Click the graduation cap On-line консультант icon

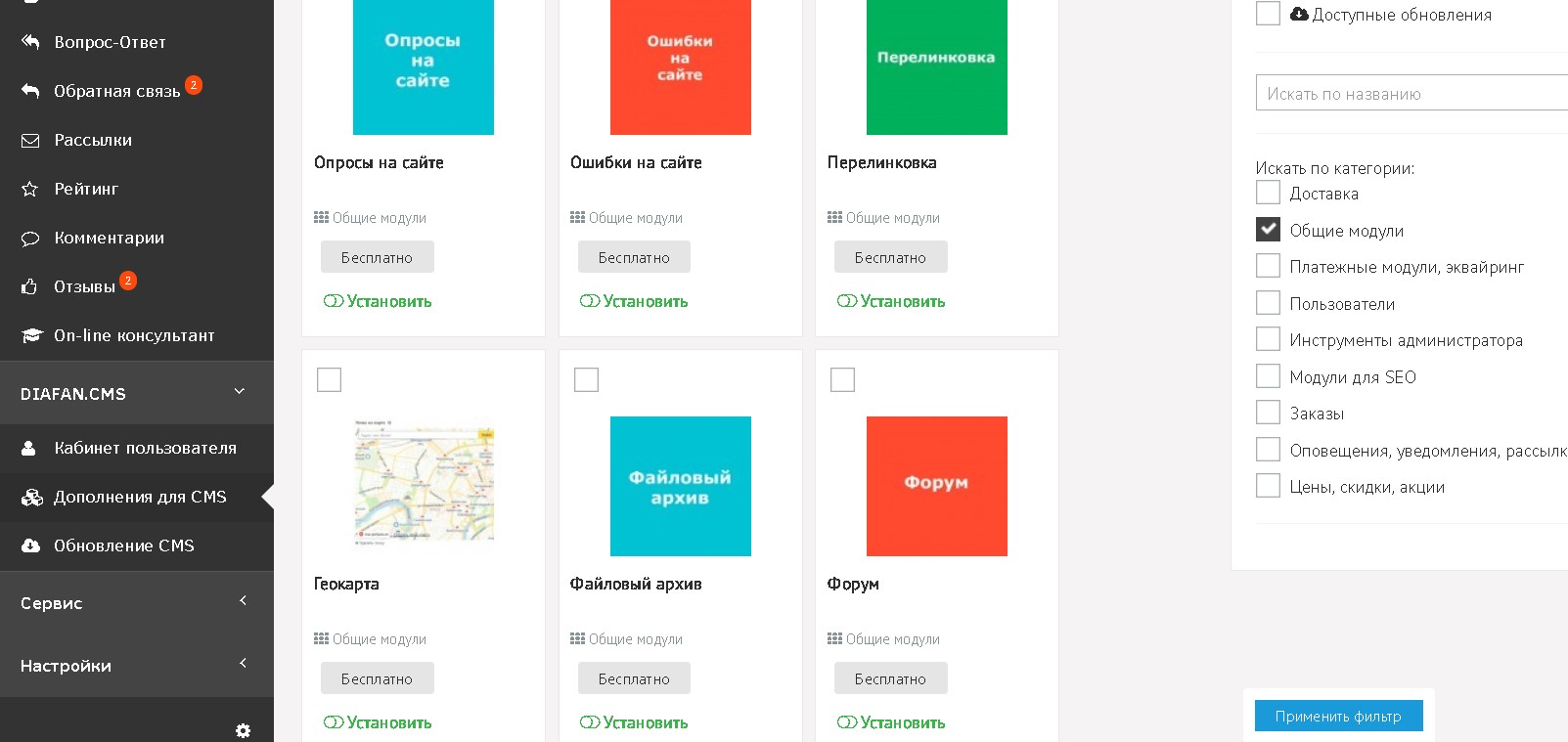[31, 335]
